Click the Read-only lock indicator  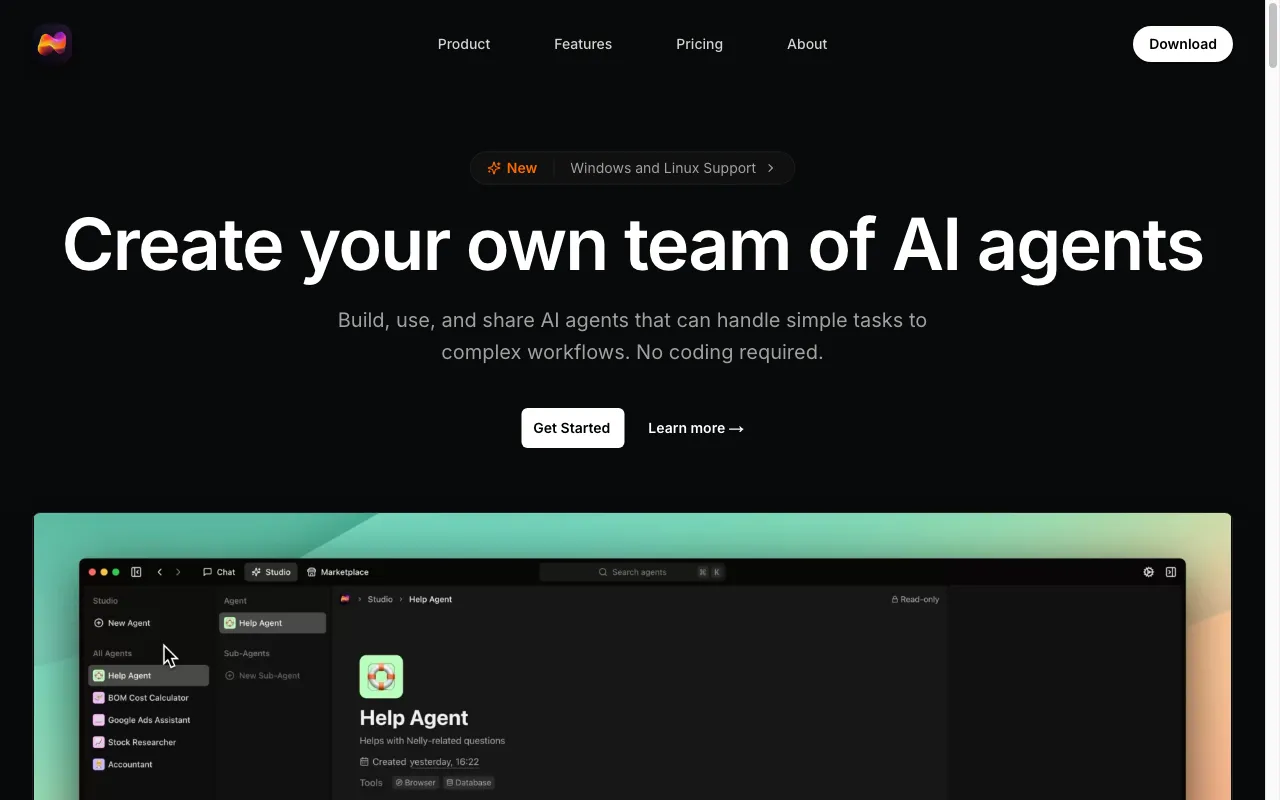(x=915, y=599)
